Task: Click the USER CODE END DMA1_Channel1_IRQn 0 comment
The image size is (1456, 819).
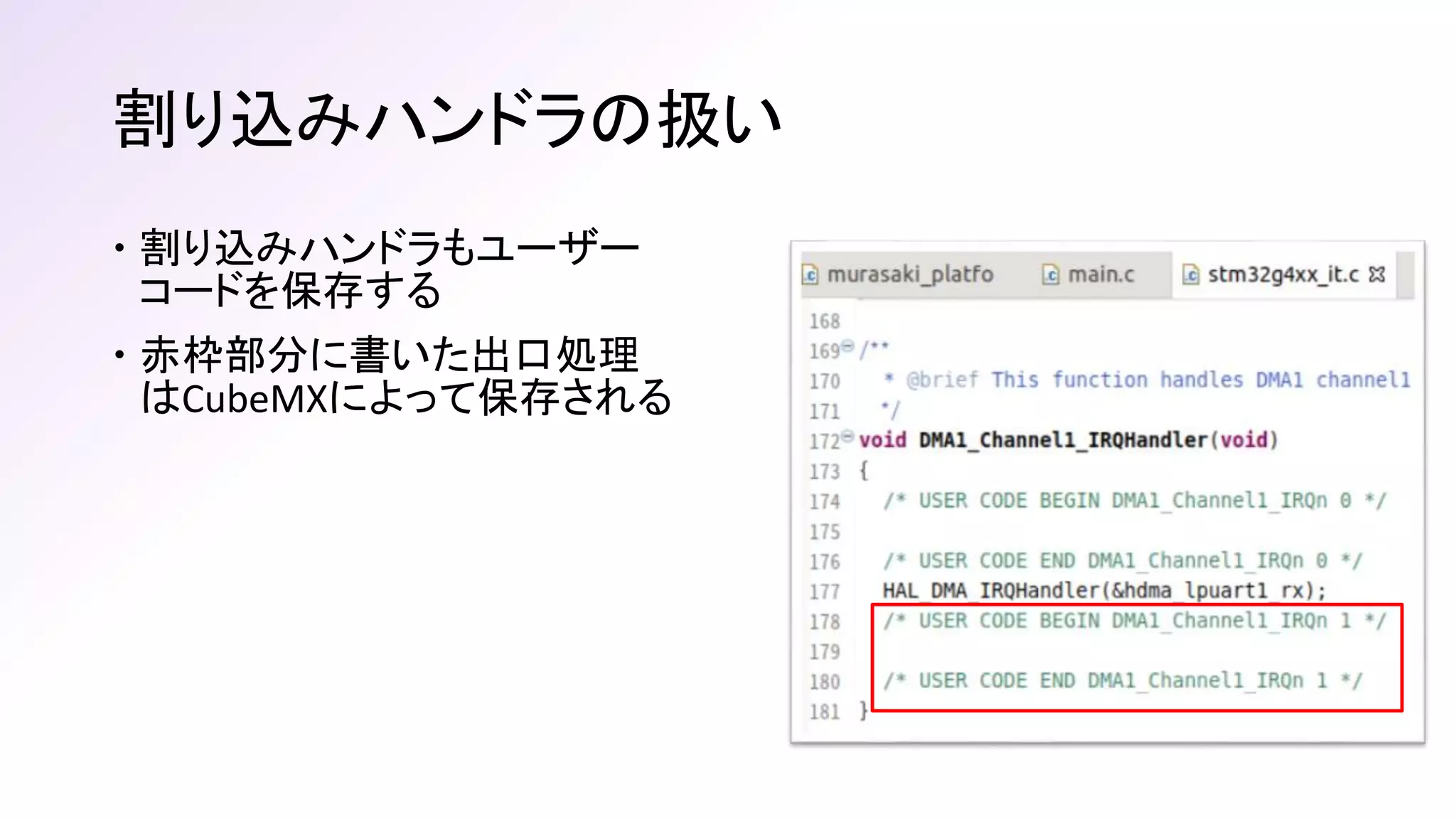Action: (x=1123, y=562)
